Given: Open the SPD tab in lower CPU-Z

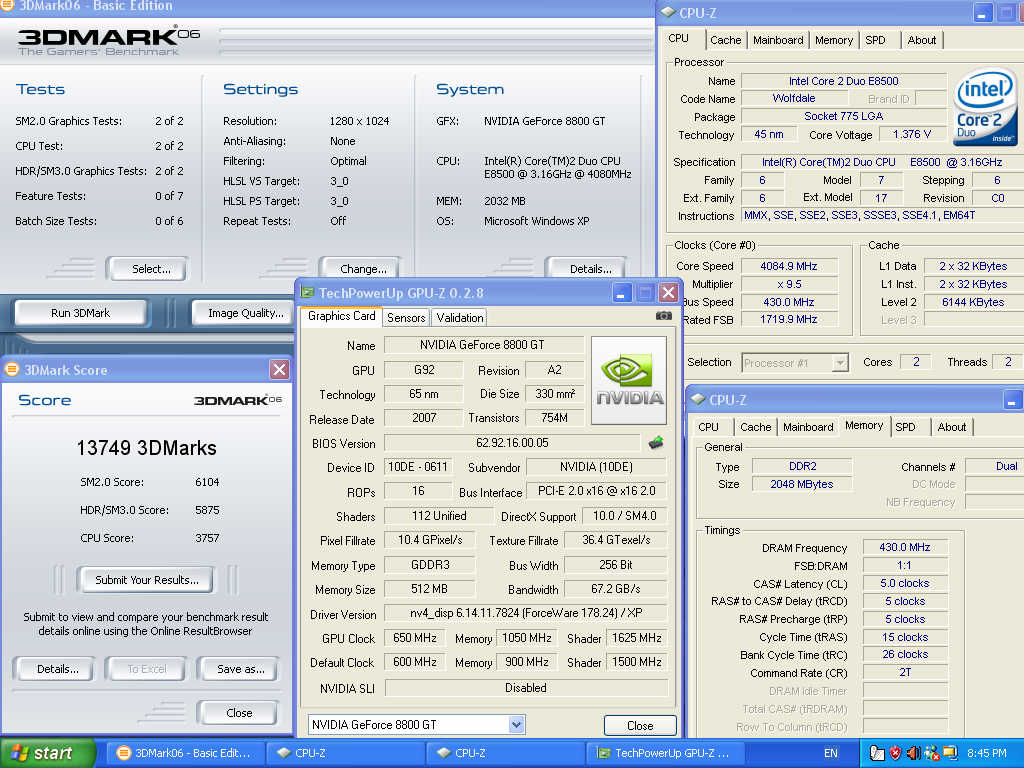Looking at the screenshot, I should [905, 426].
